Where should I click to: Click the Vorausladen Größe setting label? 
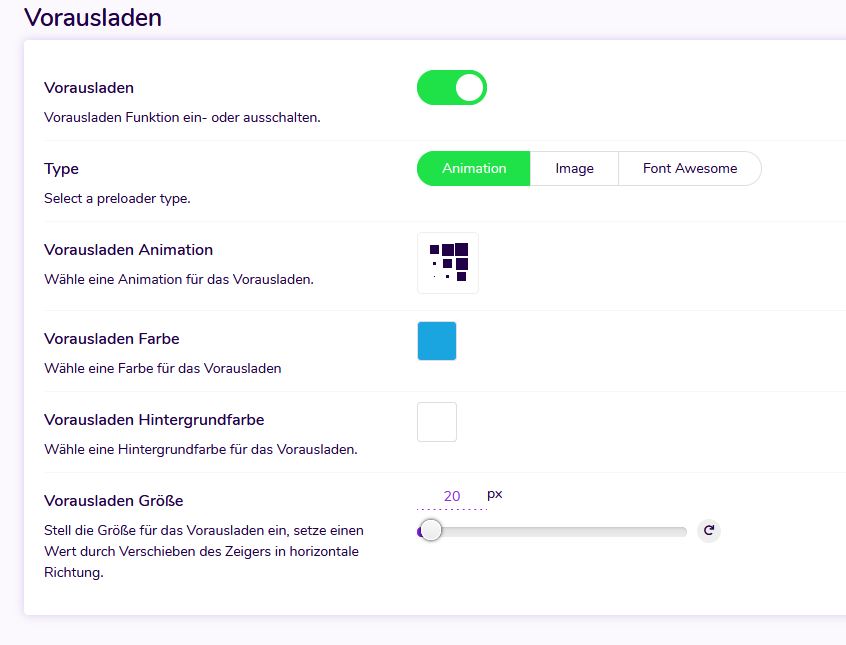[x=114, y=501]
